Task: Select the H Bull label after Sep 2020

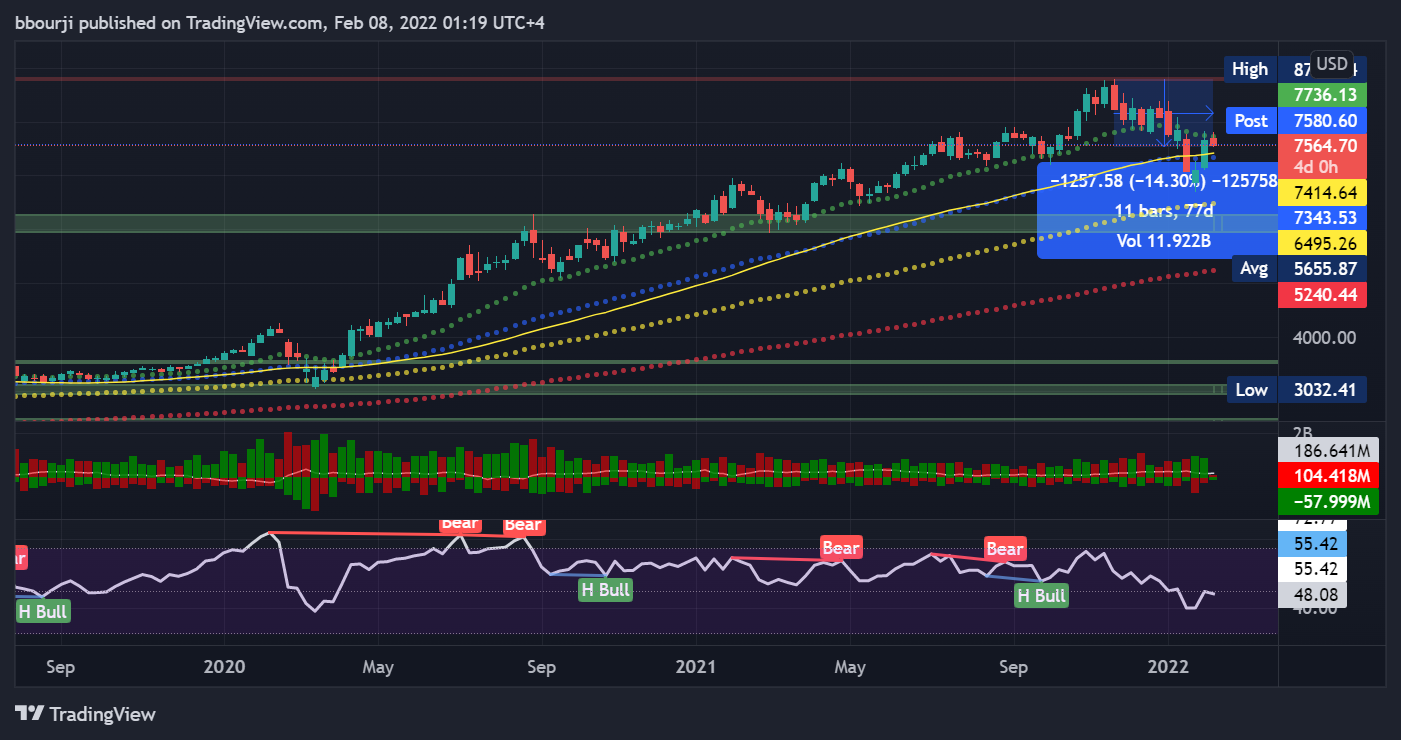Action: coord(606,589)
